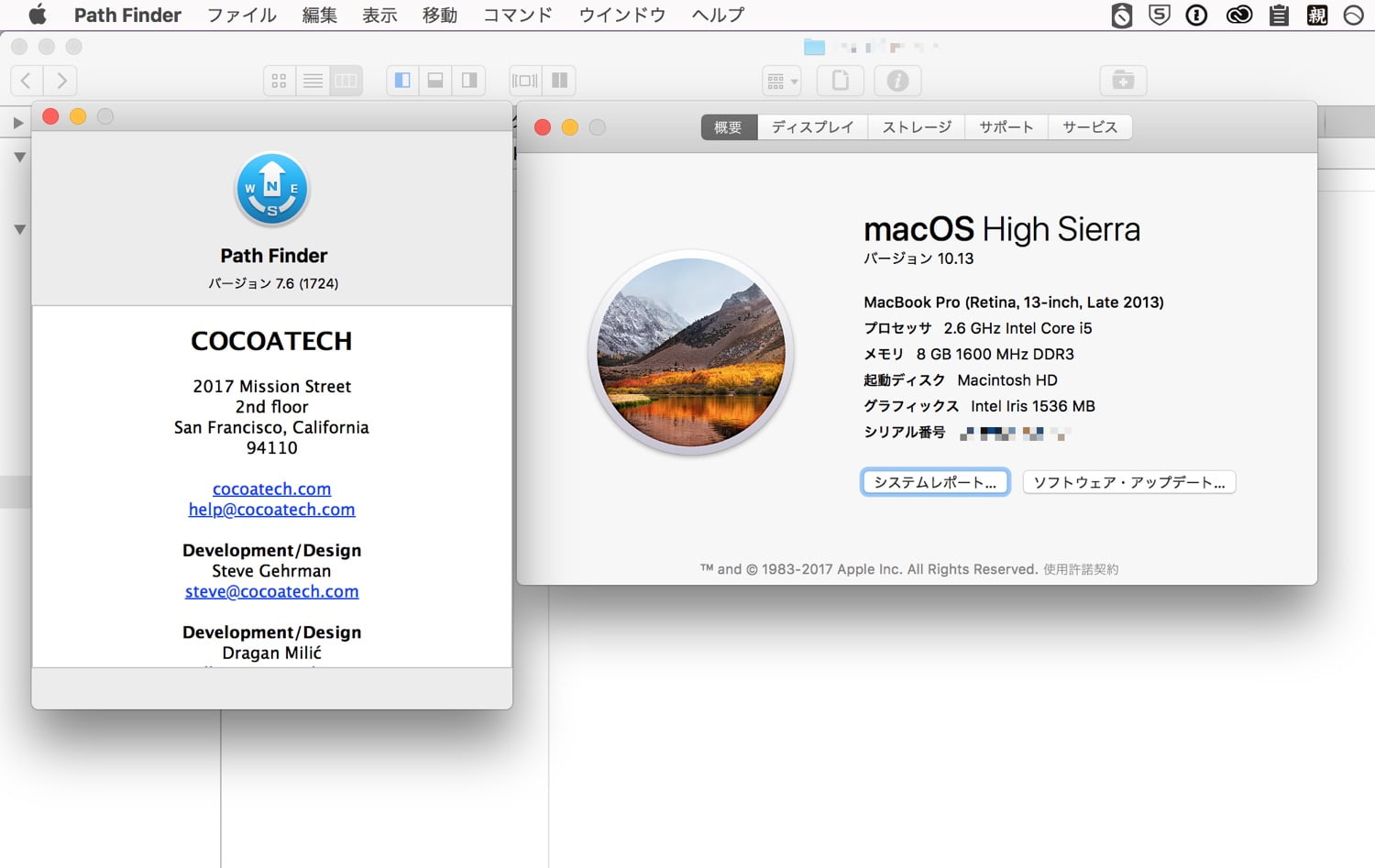
Task: Go forward using the right arrow in Path Finder toolbar
Action: pyautogui.click(x=60, y=81)
